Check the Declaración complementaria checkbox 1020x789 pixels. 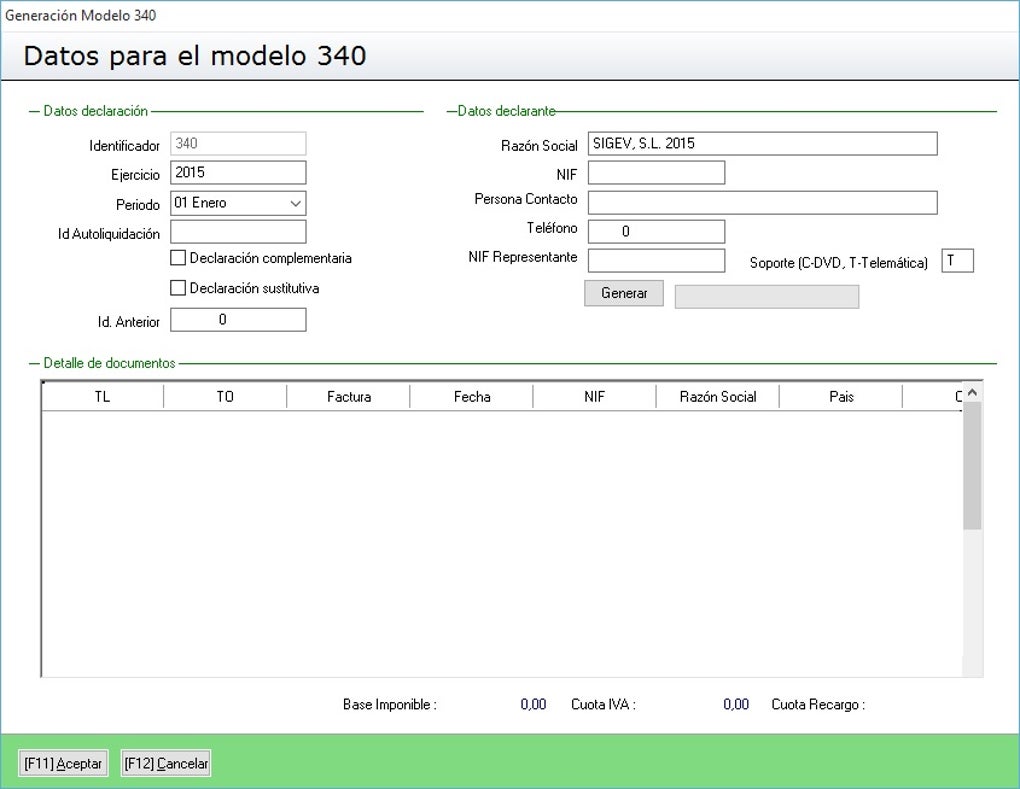pyautogui.click(x=179, y=258)
